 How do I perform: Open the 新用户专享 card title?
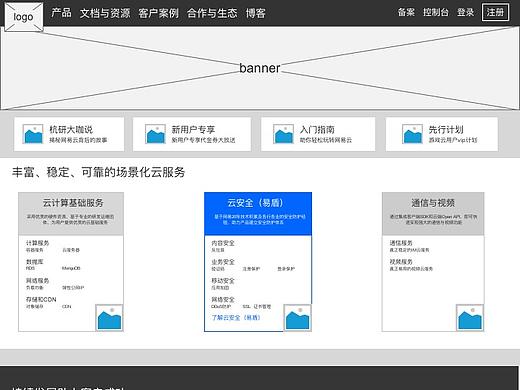point(193,129)
